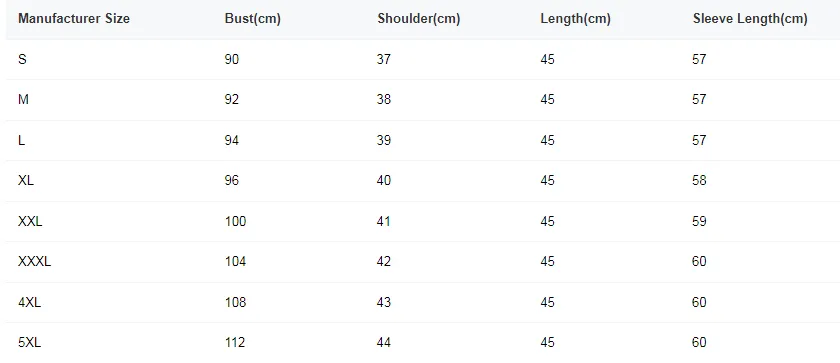Click the Shoulder(cm) column header
Image resolution: width=840 pixels, height=363 pixels.
(x=418, y=19)
